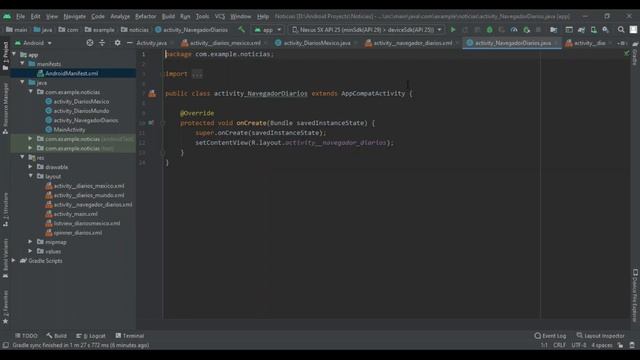Open the Gradle side panel
This screenshot has height=360, width=640.
(635, 53)
